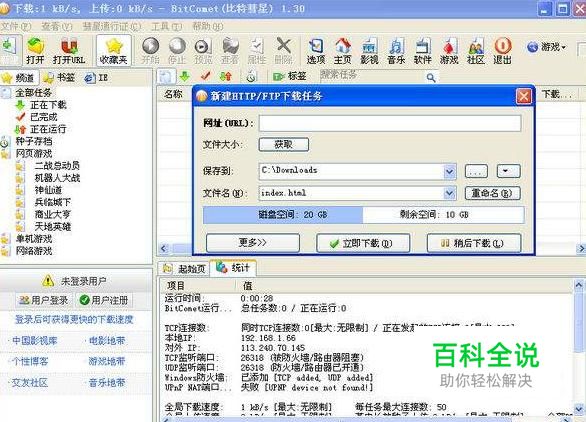
Task: Click the up-down arrows running filter icon
Action: coord(226,76)
